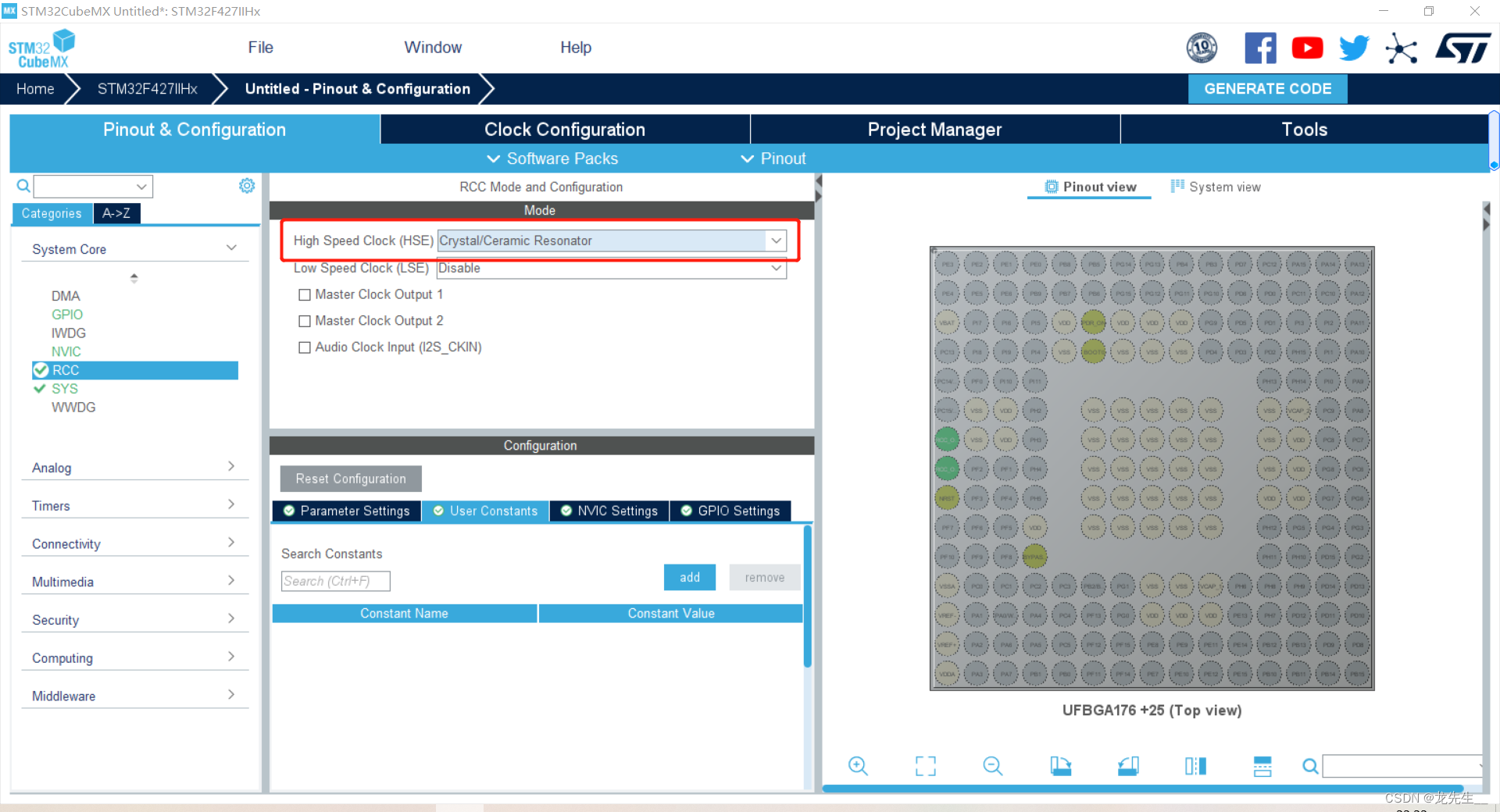Open the GPIO Settings tab
The width and height of the screenshot is (1500, 812).
pyautogui.click(x=730, y=511)
